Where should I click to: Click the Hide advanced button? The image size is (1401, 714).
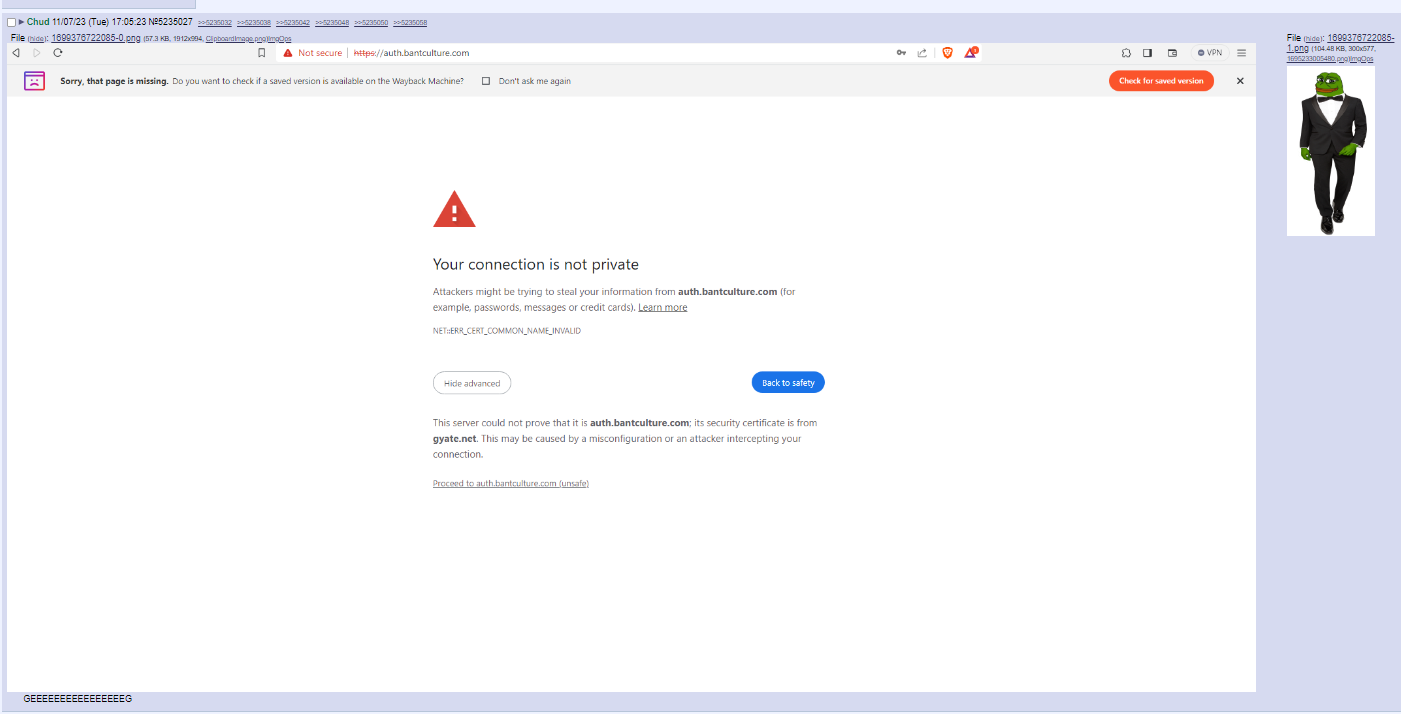point(472,383)
